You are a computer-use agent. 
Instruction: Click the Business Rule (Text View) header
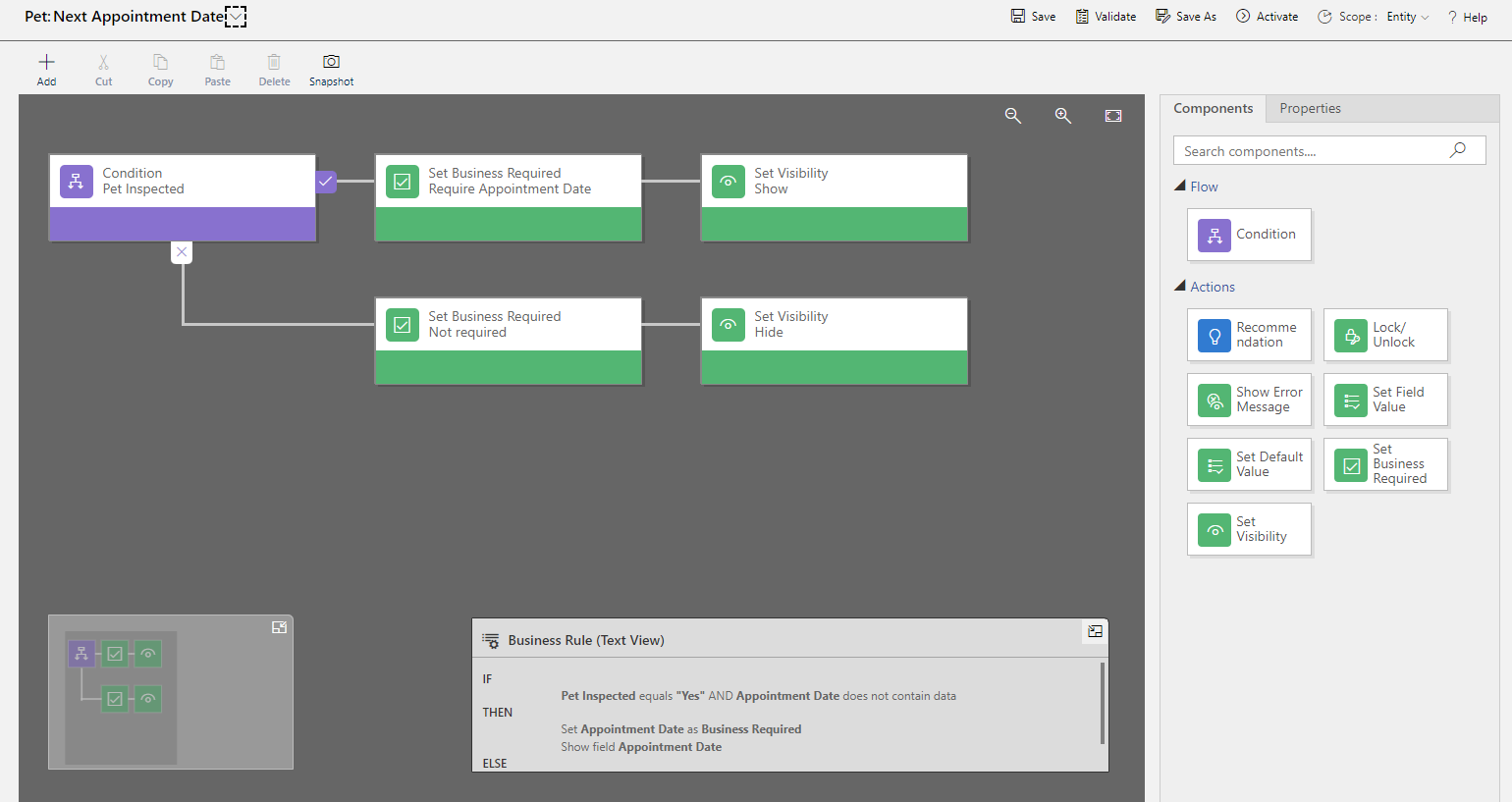tap(586, 640)
